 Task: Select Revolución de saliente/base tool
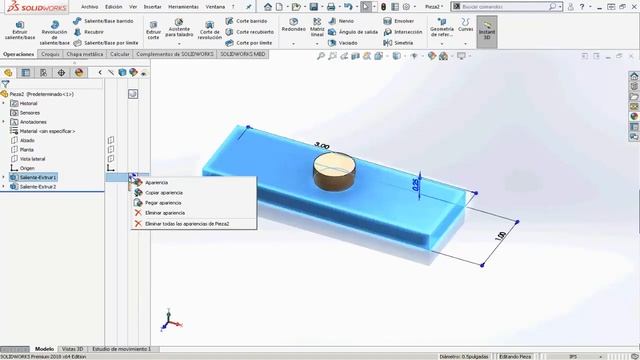(54, 33)
